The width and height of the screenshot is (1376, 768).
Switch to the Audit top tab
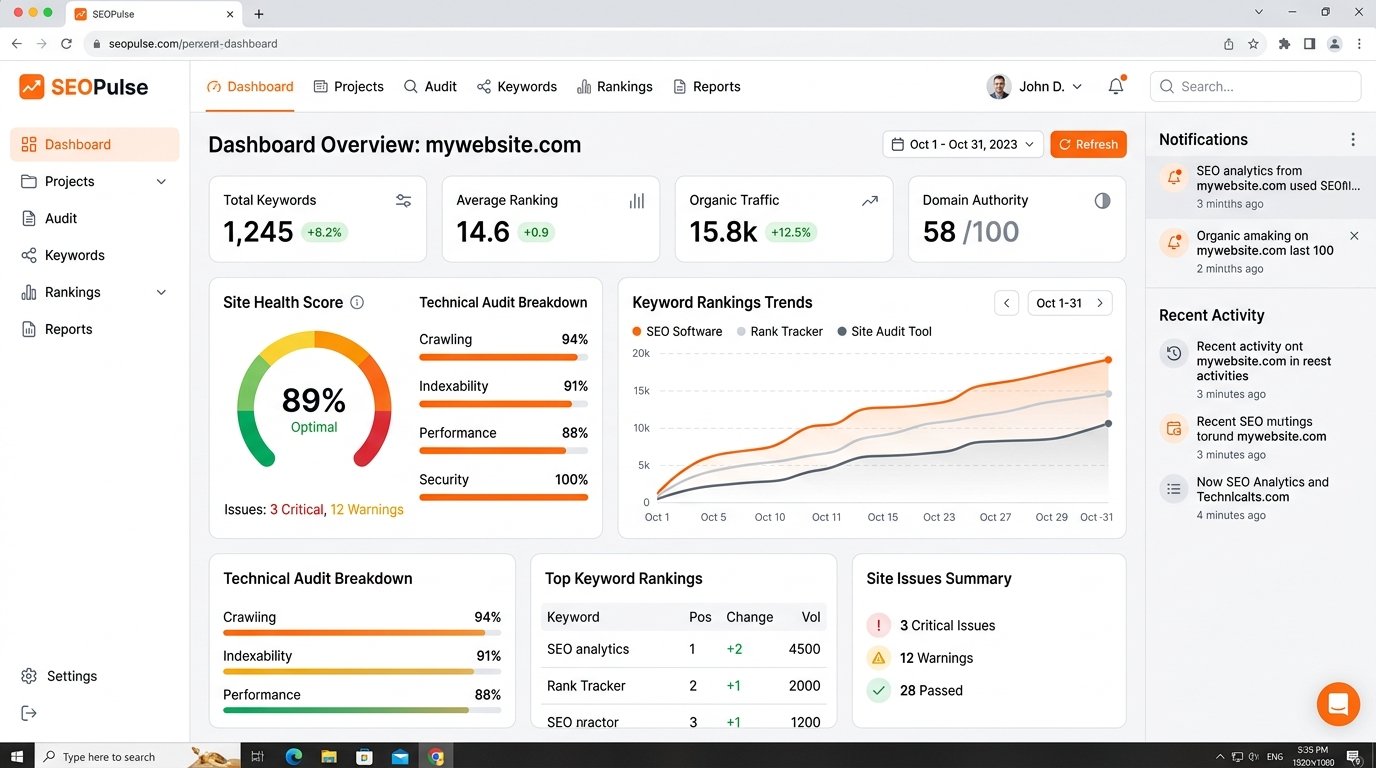click(x=430, y=87)
